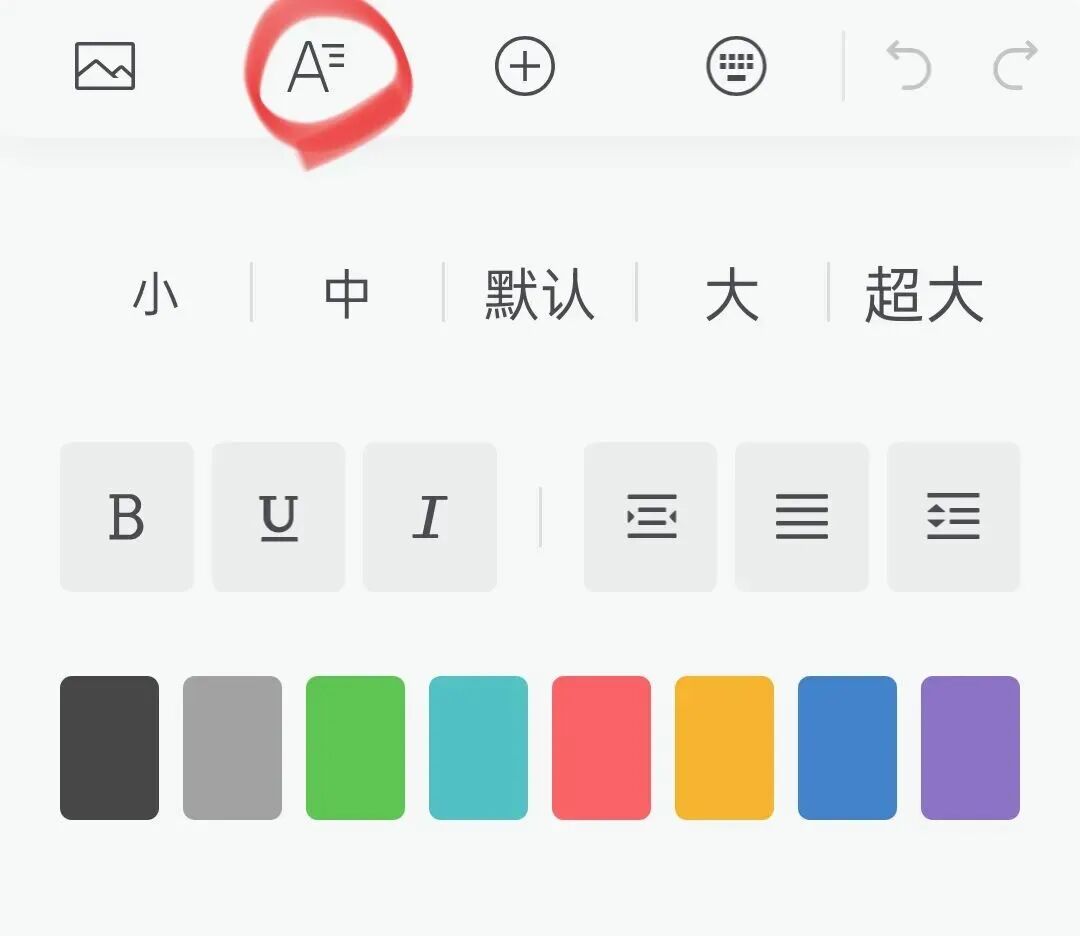Image resolution: width=1080 pixels, height=936 pixels.
Task: Apply center alignment to text
Action: (x=650, y=516)
